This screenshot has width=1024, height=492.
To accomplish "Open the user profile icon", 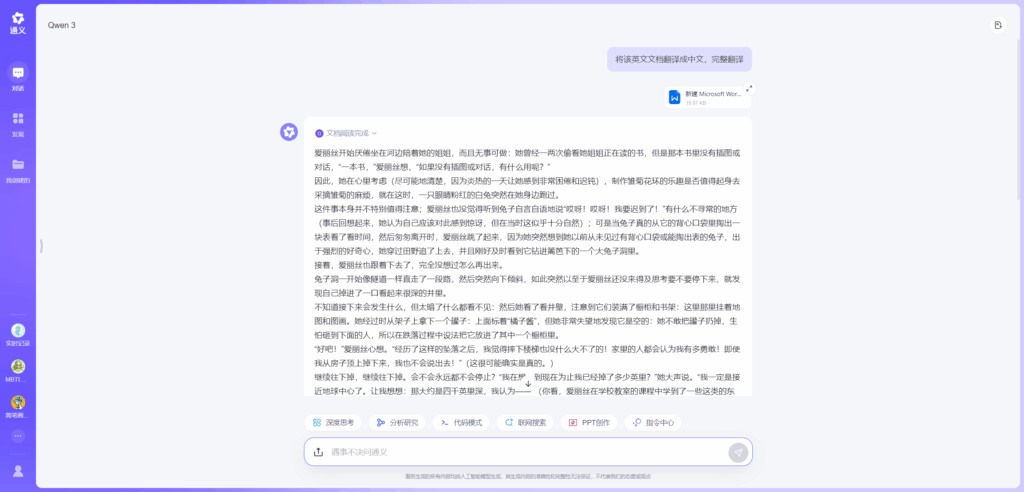I will point(18,470).
